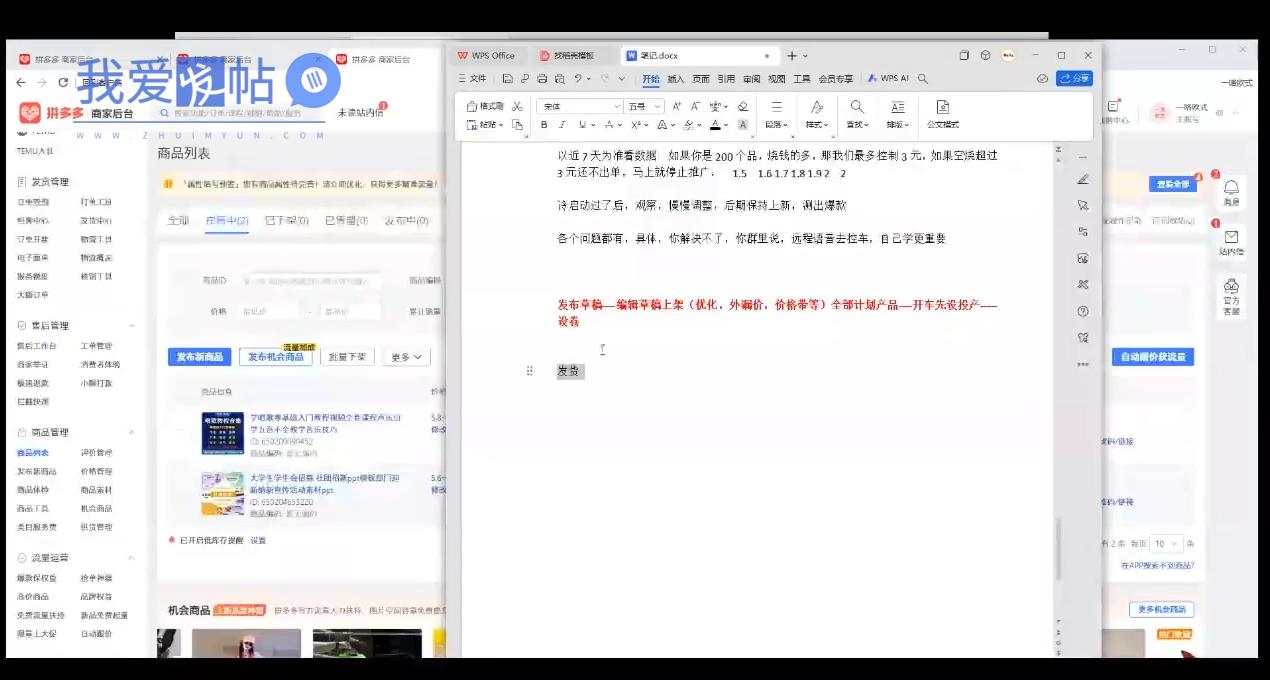This screenshot has width=1270, height=680.
Task: Switch to the 视图 ribbon tab
Action: (776, 78)
